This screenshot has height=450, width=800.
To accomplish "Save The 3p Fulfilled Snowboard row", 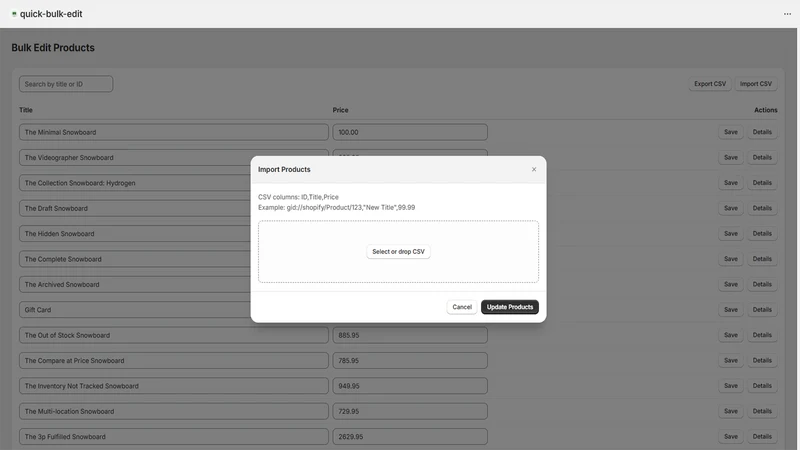I will (x=731, y=436).
